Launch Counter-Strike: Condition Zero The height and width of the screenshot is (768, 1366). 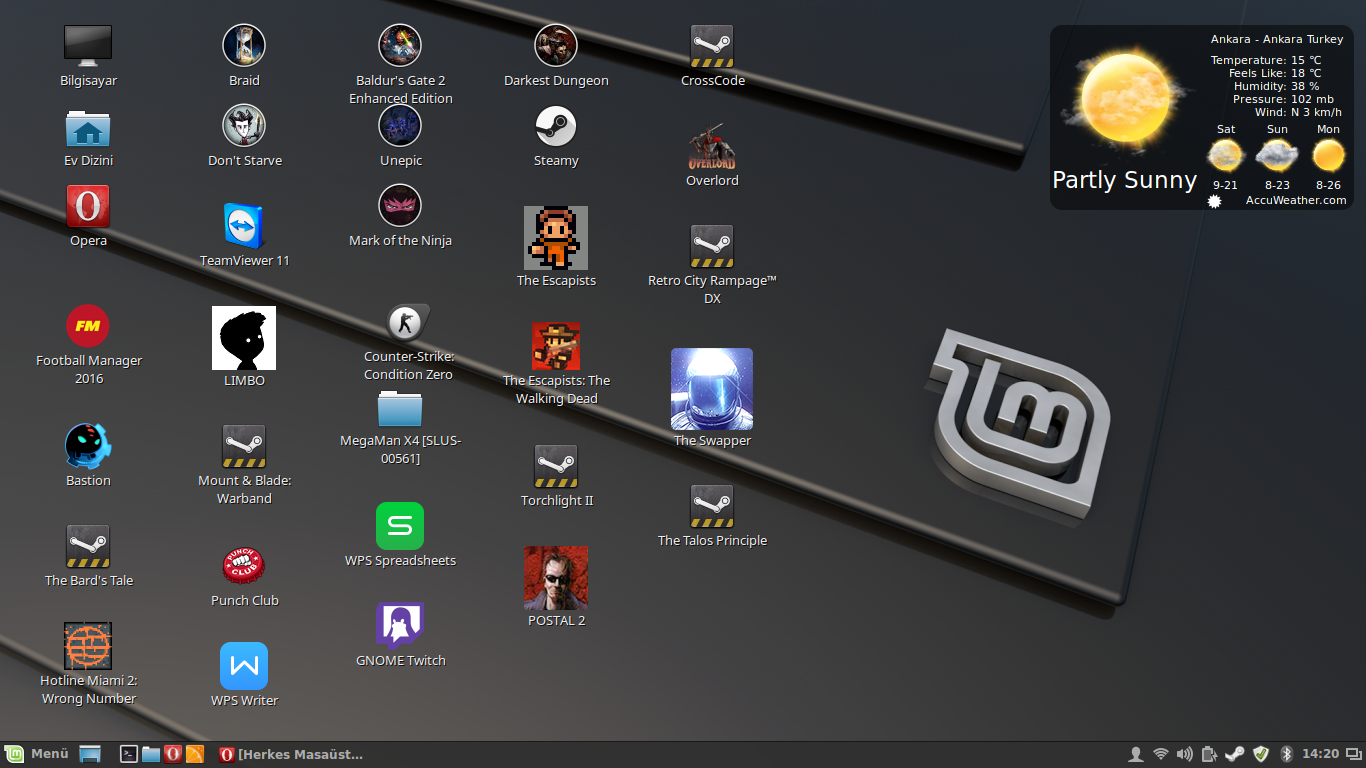pyautogui.click(x=408, y=323)
